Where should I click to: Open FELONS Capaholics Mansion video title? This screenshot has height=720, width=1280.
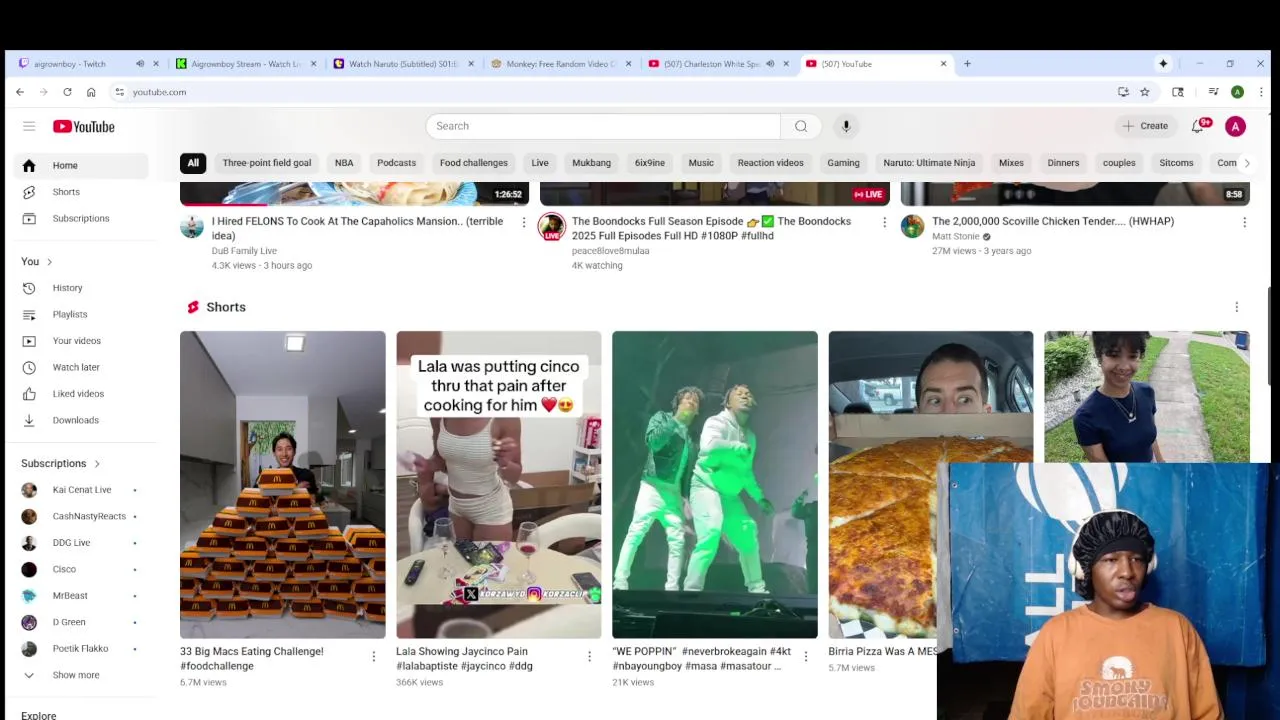click(358, 229)
